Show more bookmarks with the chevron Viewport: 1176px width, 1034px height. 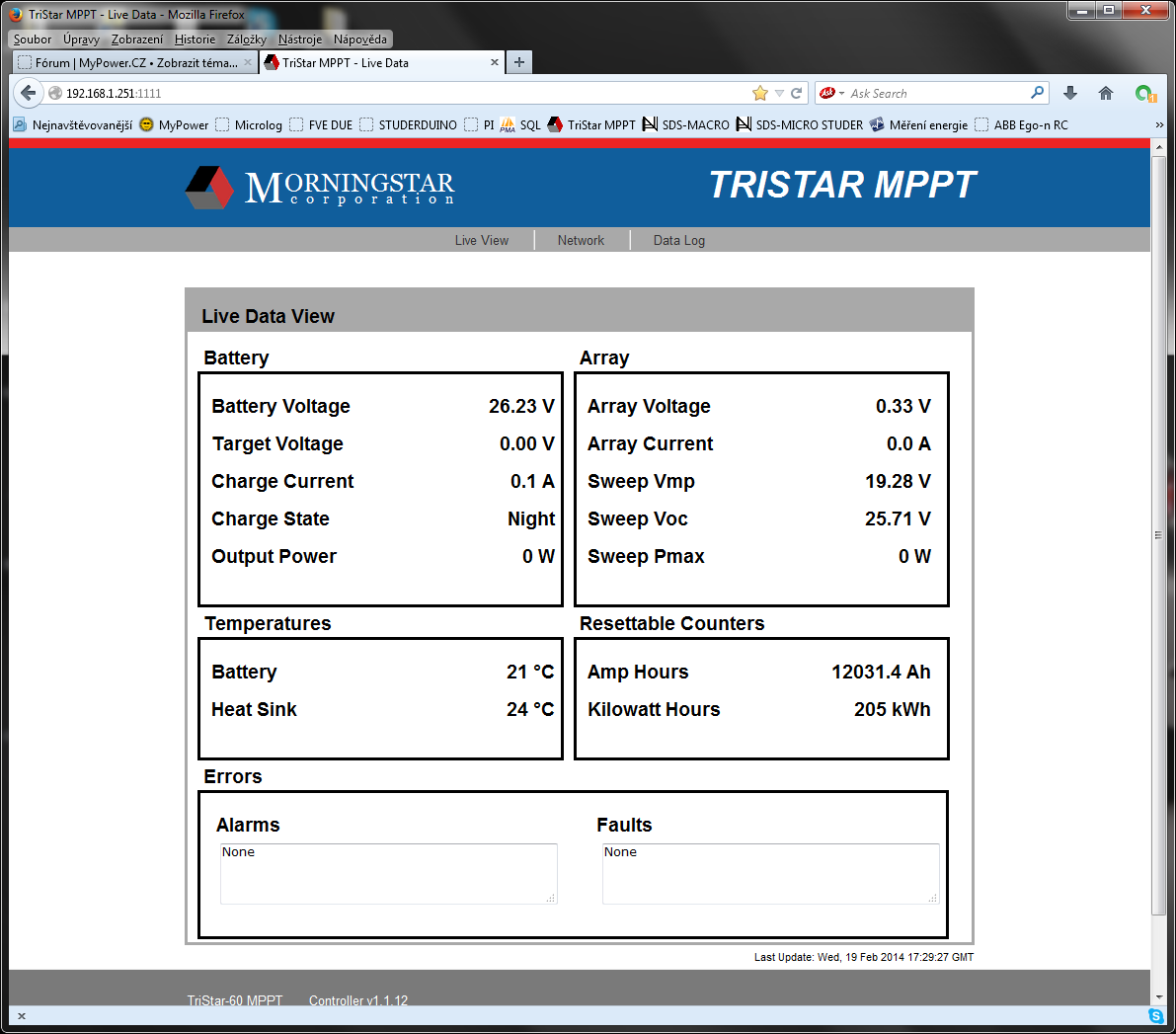click(1159, 124)
